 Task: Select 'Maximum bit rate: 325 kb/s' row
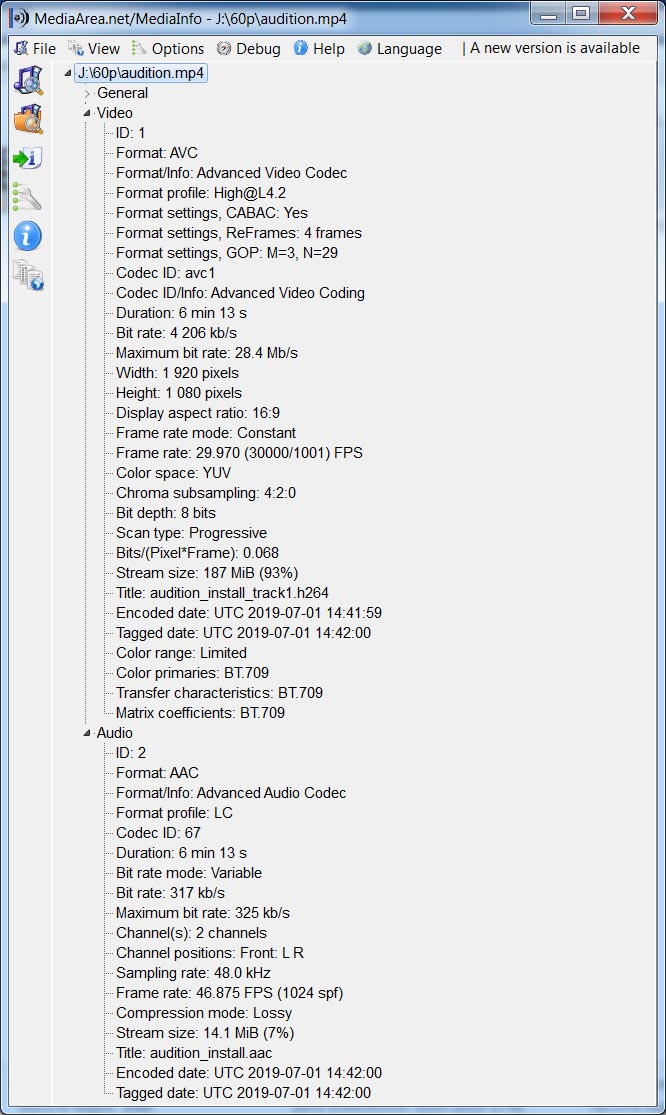(203, 912)
